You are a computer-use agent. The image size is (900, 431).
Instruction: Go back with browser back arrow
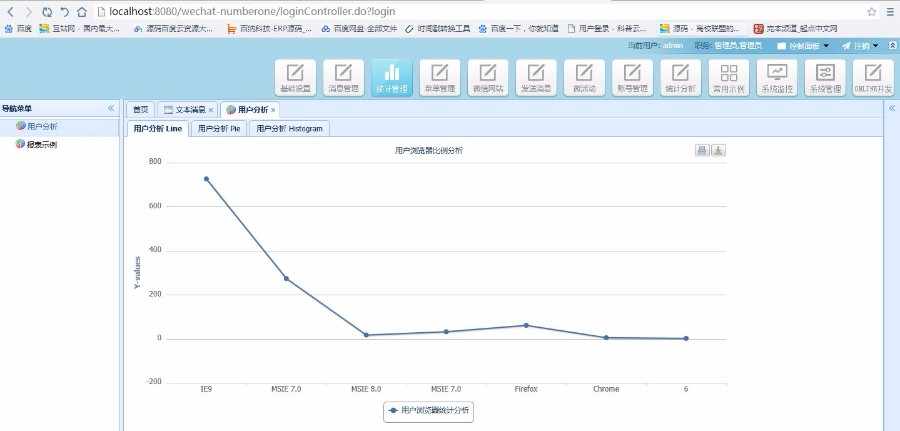pyautogui.click(x=10, y=11)
